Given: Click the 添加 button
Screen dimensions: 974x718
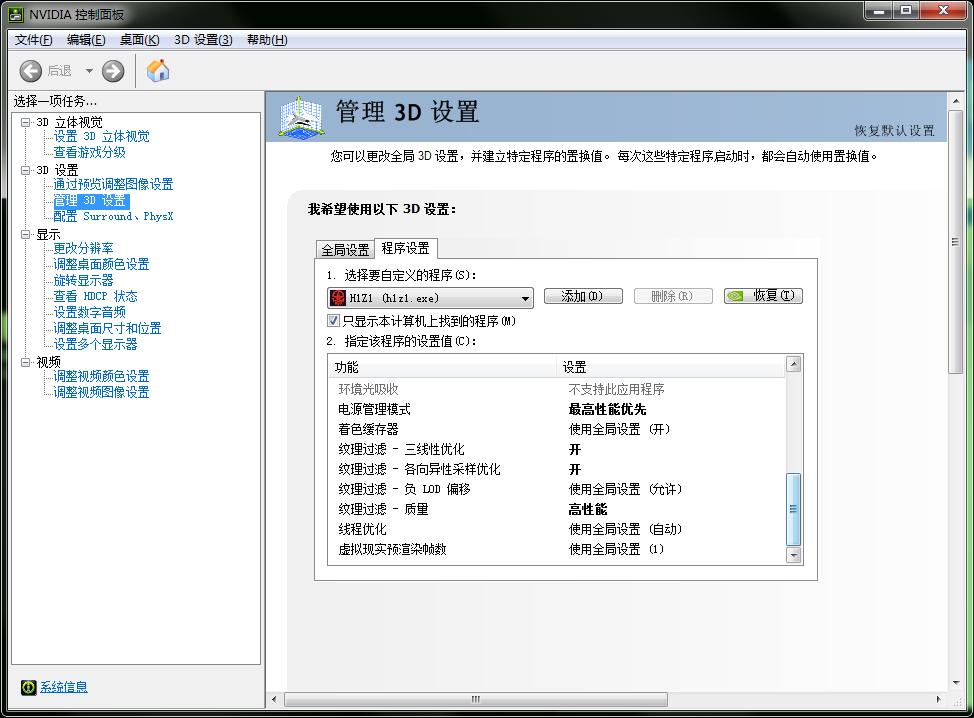Looking at the screenshot, I should [583, 297].
